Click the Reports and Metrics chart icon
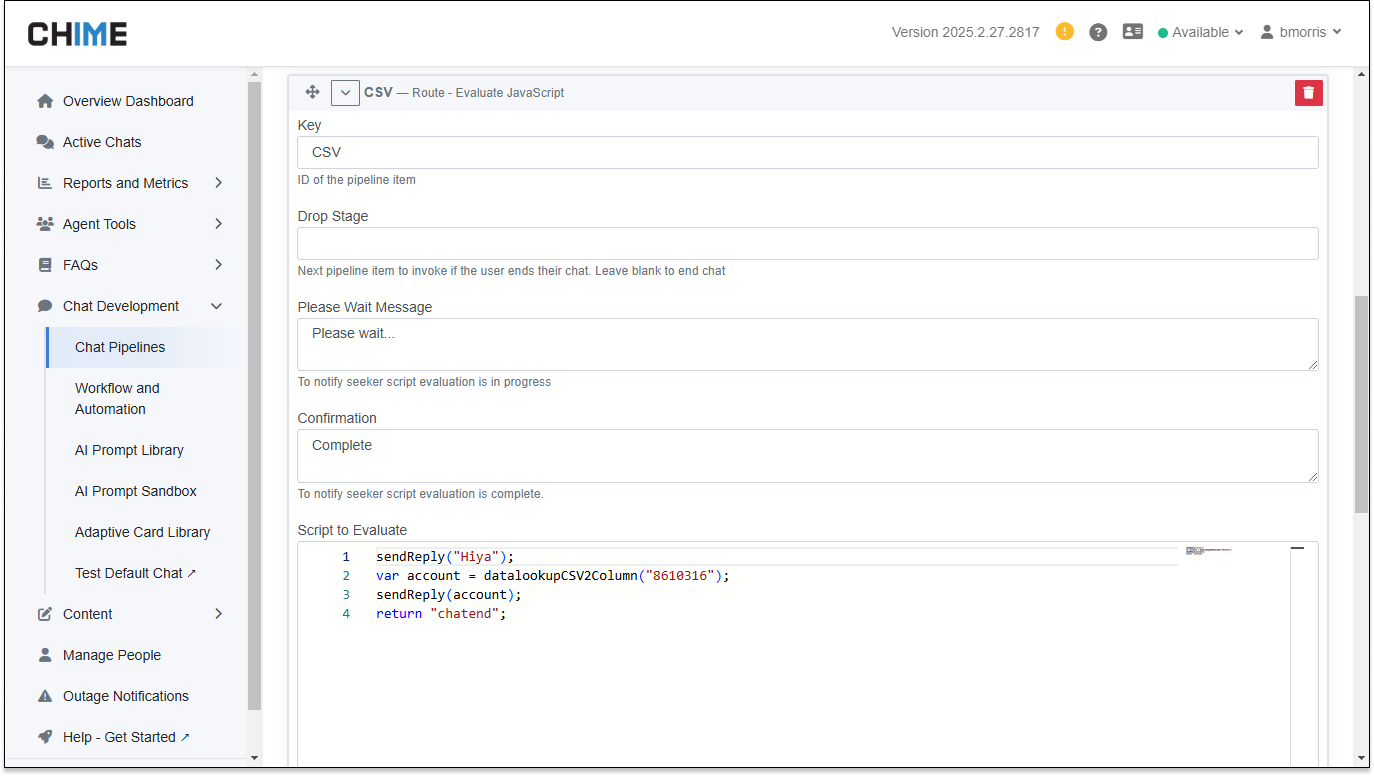Image resolution: width=1374 pixels, height=776 pixels. coord(45,183)
